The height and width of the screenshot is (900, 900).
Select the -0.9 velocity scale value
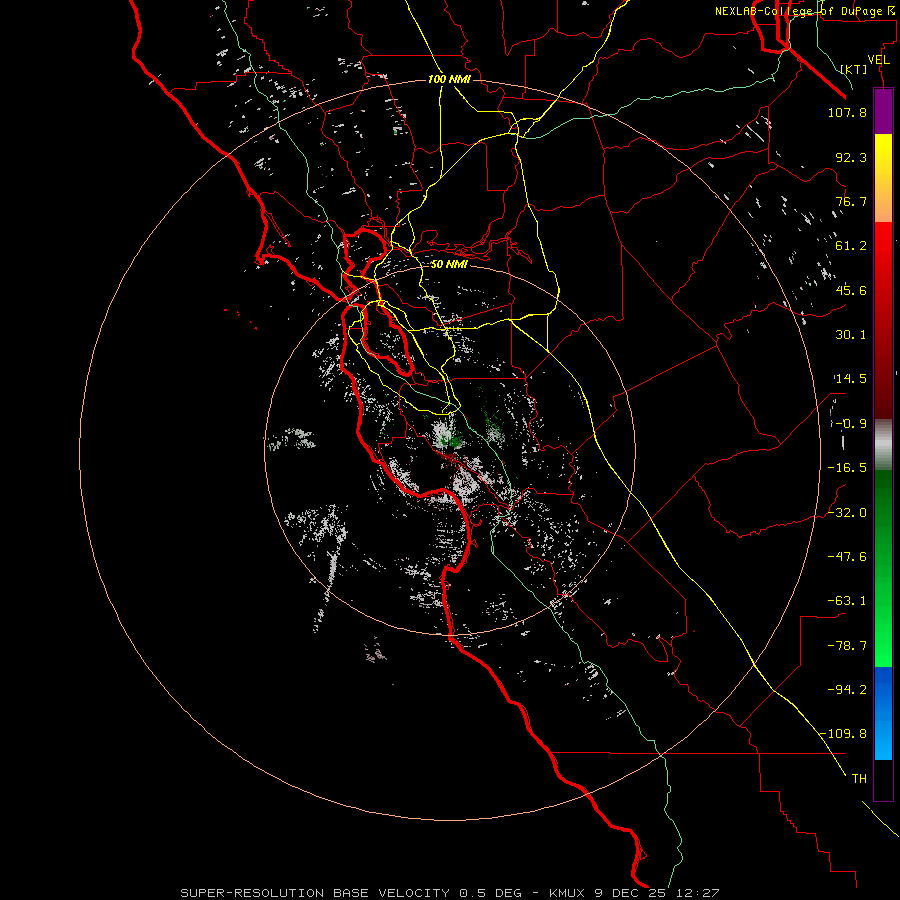(849, 424)
